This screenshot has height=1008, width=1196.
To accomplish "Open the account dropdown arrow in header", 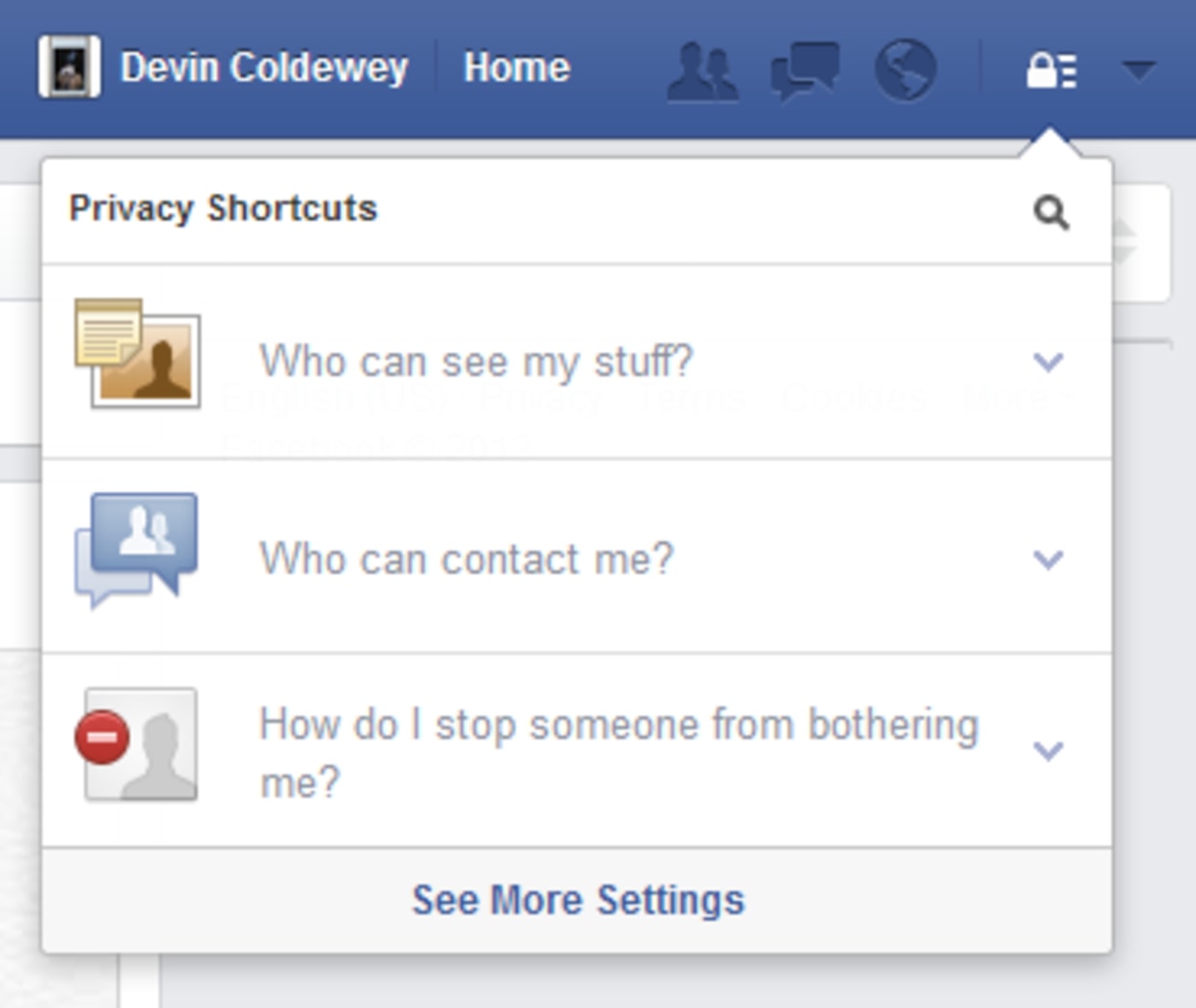I will coord(1139,69).
